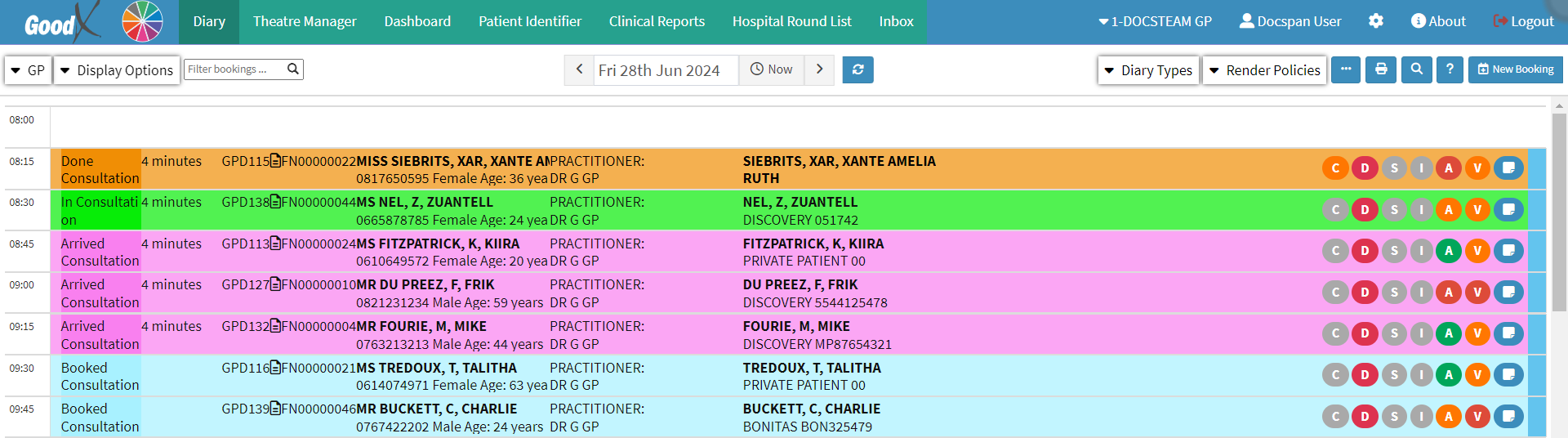The width and height of the screenshot is (1568, 438).
Task: Click the printer icon button
Action: [1381, 70]
